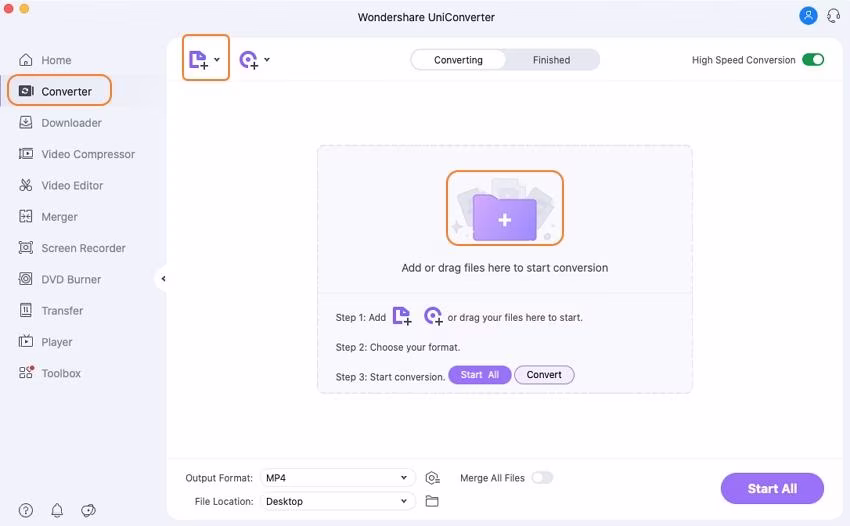Open the notifications bell icon
The image size is (850, 526).
coord(57,510)
